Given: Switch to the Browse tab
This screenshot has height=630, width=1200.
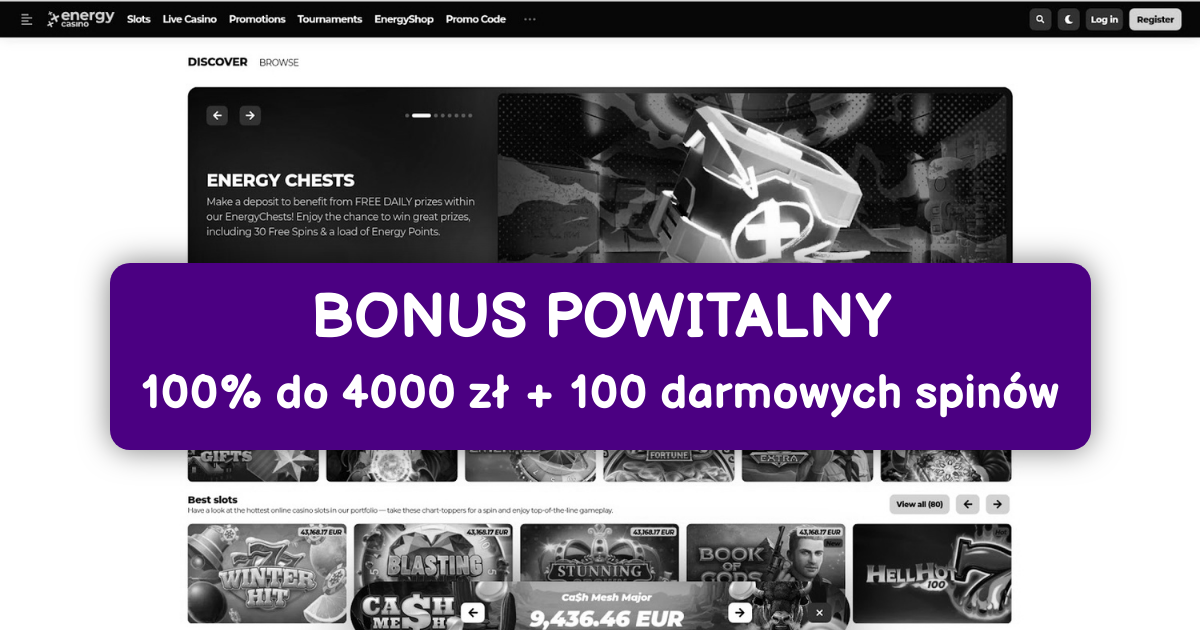Looking at the screenshot, I should tap(279, 62).
